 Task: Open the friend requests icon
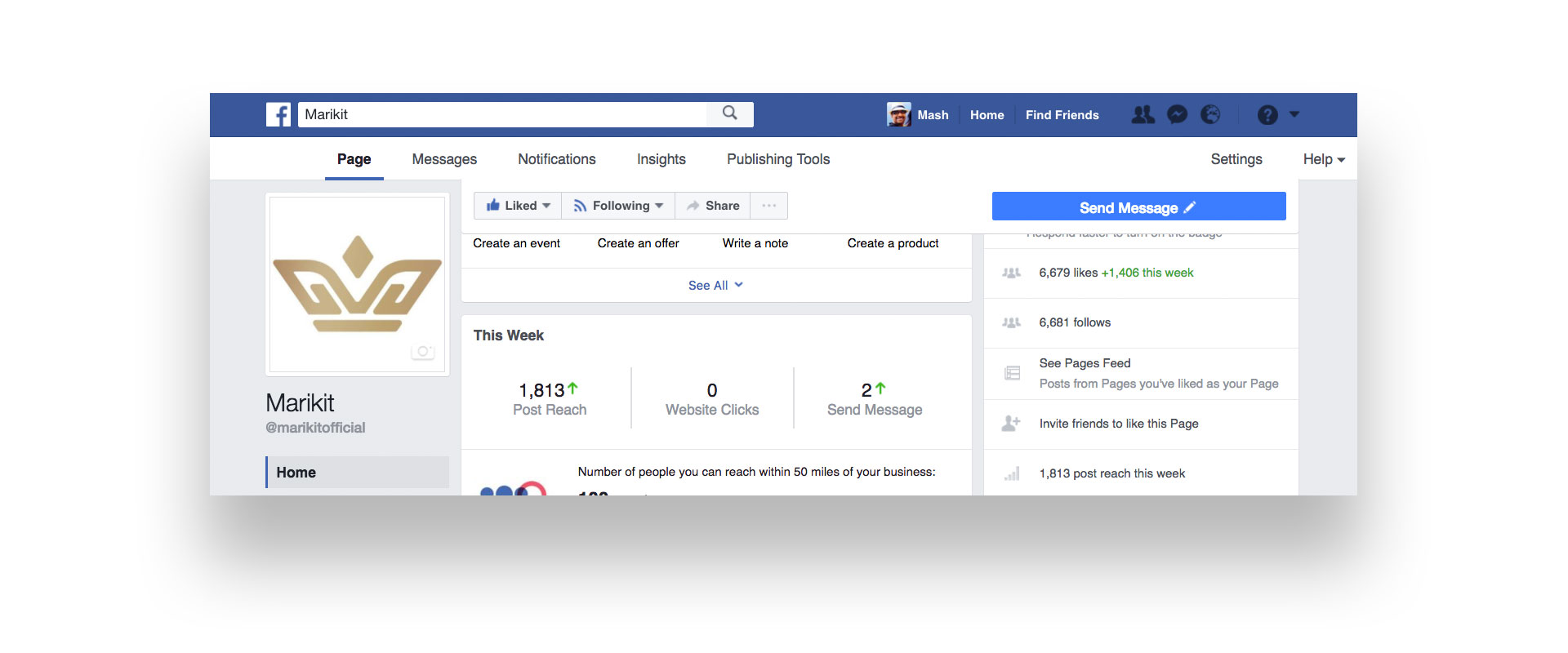[1143, 115]
